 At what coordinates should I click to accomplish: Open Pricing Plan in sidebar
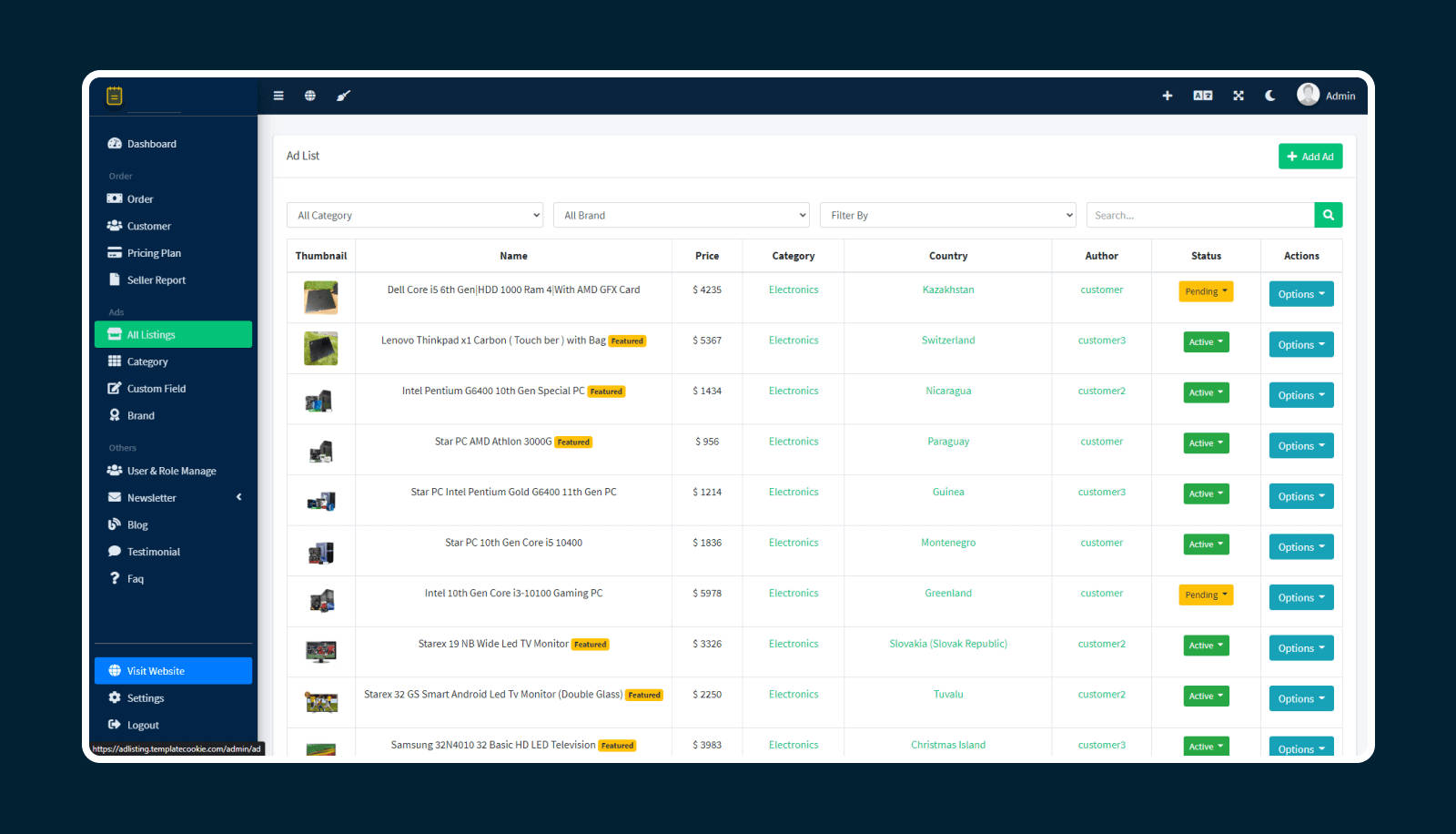(173, 253)
